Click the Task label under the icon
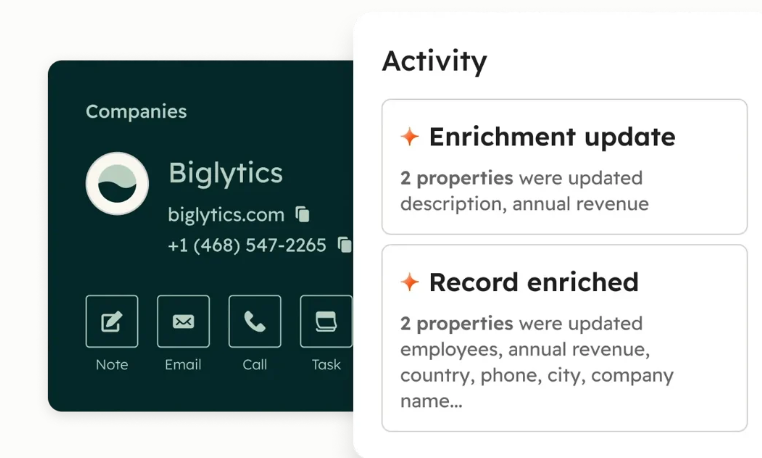The image size is (762, 458). click(326, 365)
